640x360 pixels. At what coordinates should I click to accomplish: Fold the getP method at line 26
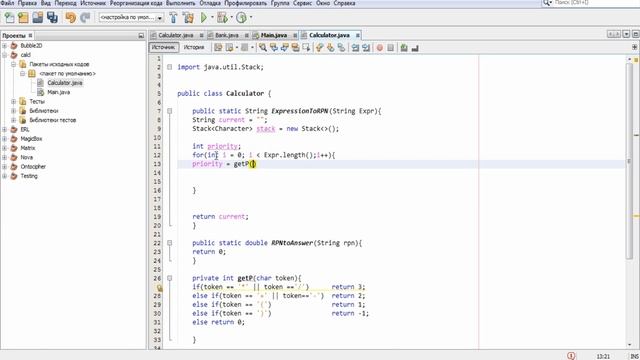(169, 278)
